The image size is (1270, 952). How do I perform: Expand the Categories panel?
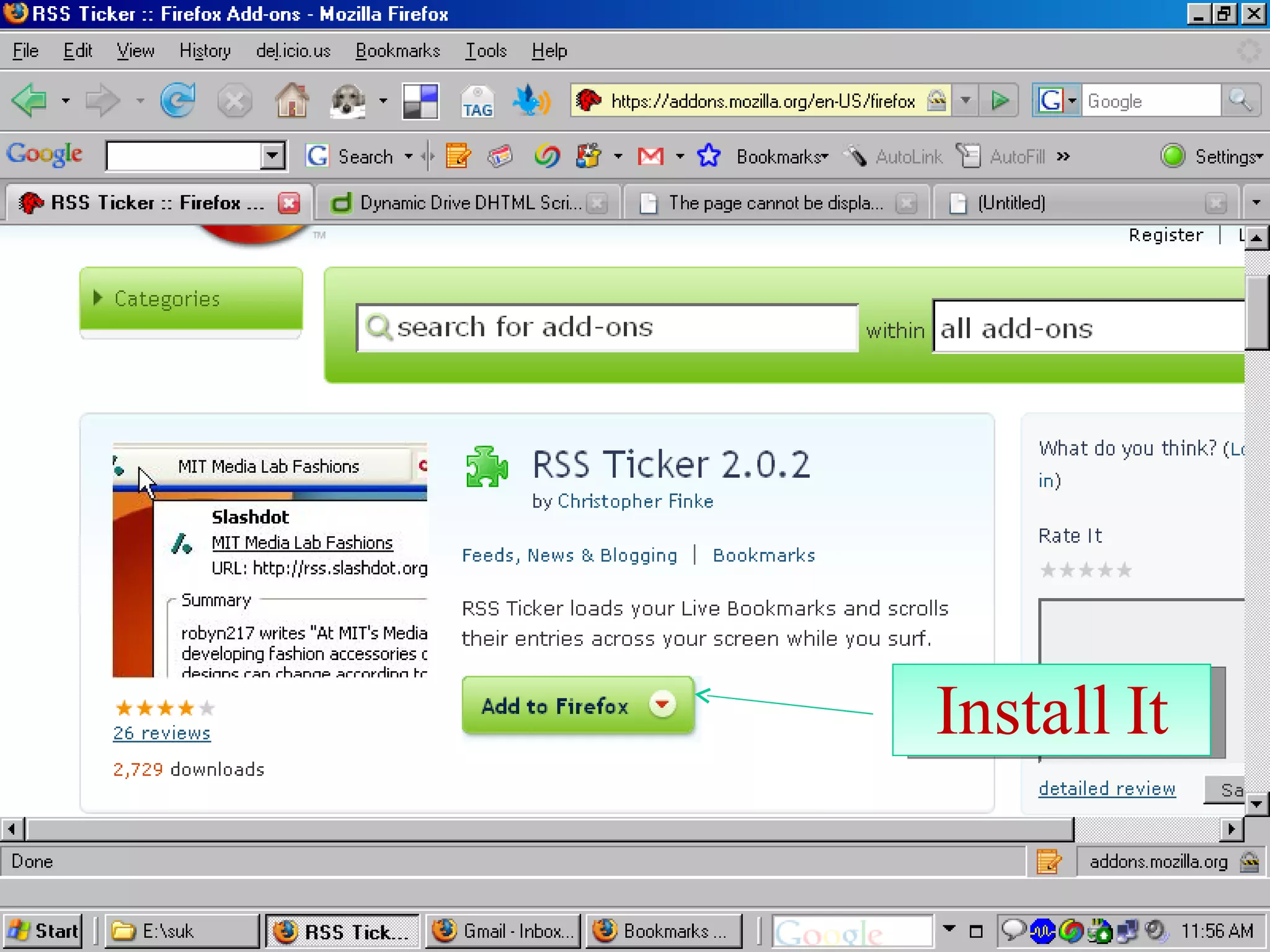[190, 299]
